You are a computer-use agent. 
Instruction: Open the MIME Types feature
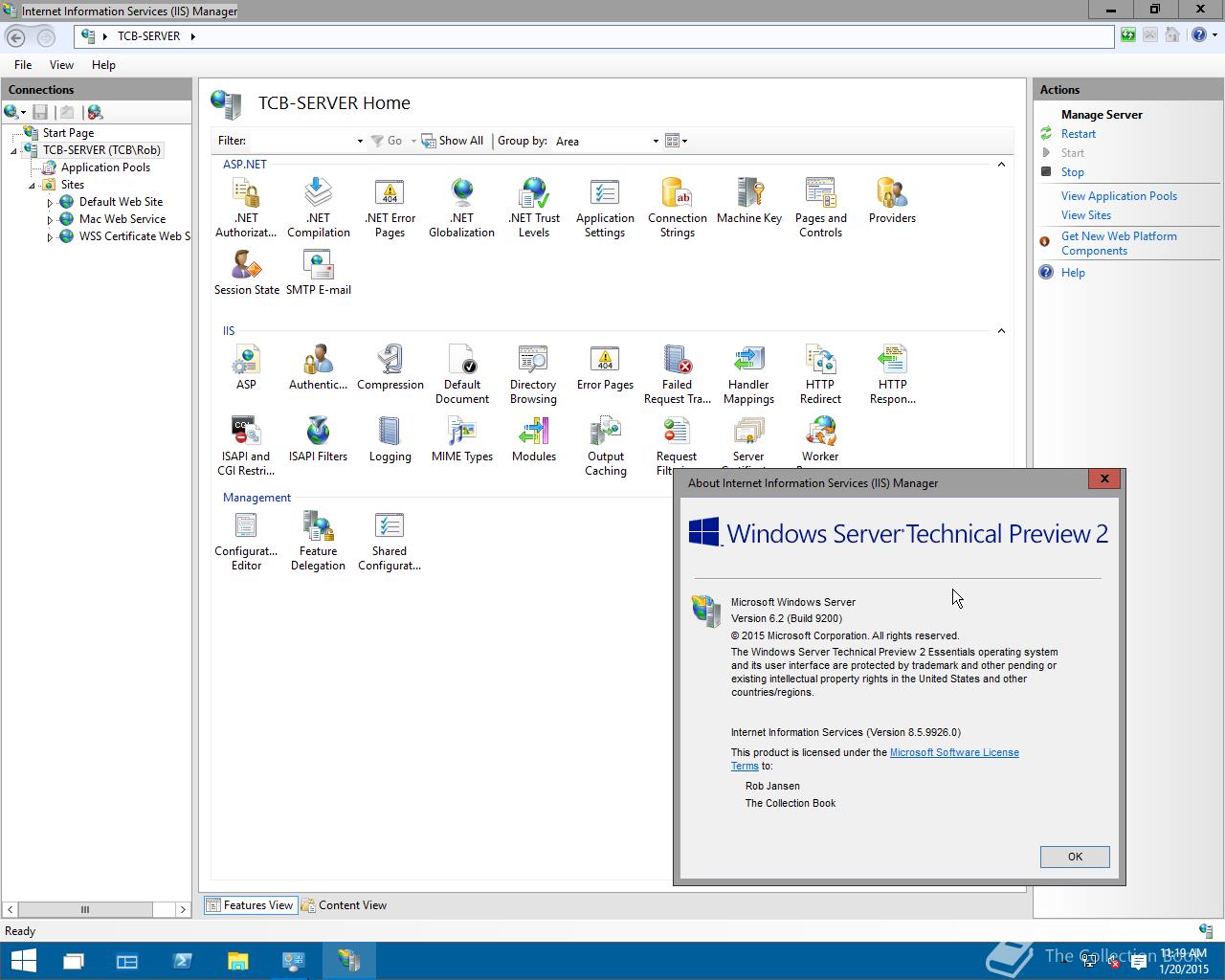461,439
